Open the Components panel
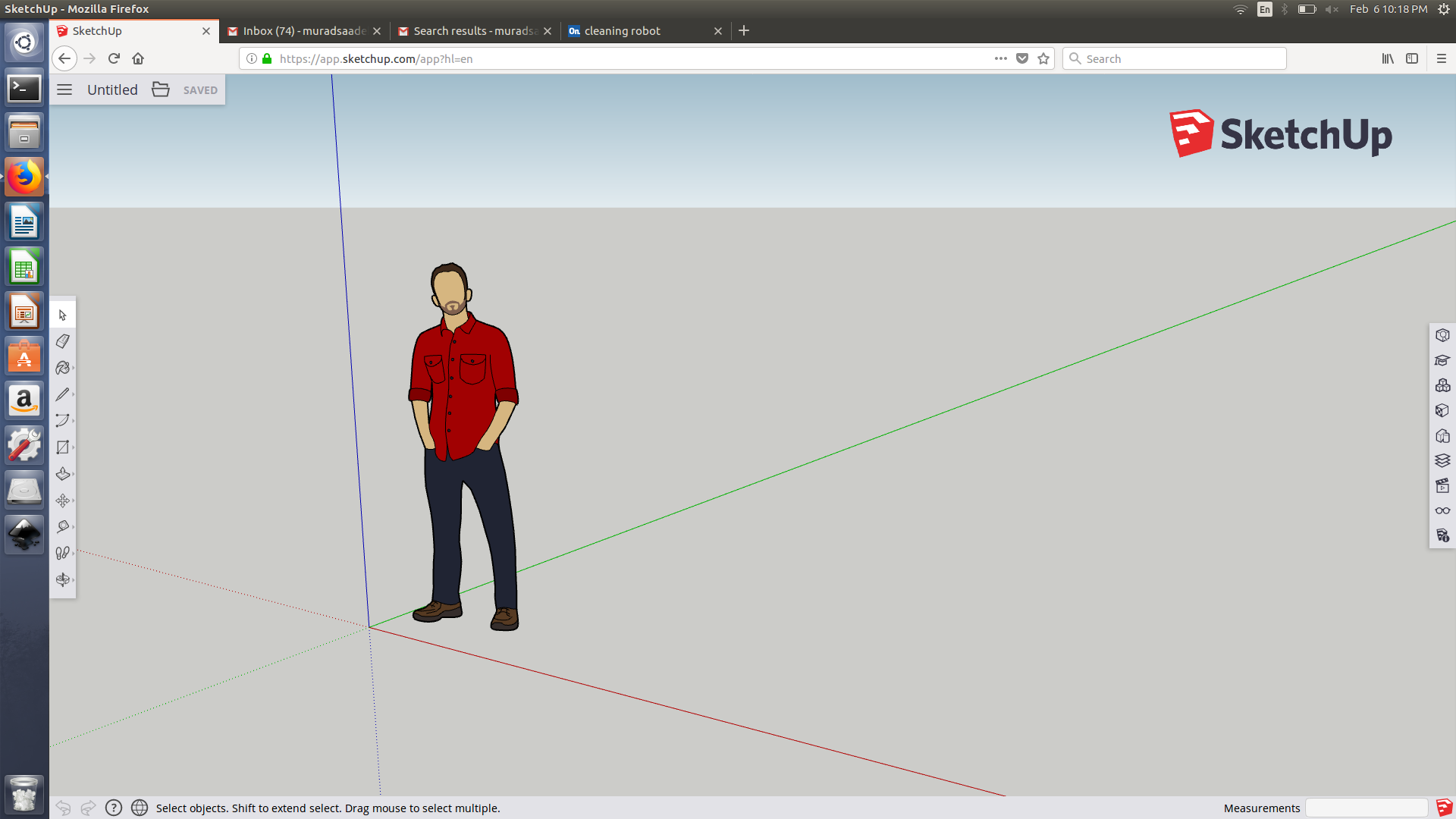The width and height of the screenshot is (1456, 819). 1442,385
